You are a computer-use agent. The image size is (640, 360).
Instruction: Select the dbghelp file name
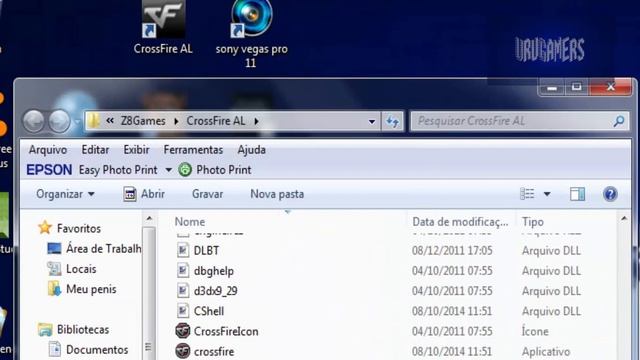pyautogui.click(x=214, y=271)
